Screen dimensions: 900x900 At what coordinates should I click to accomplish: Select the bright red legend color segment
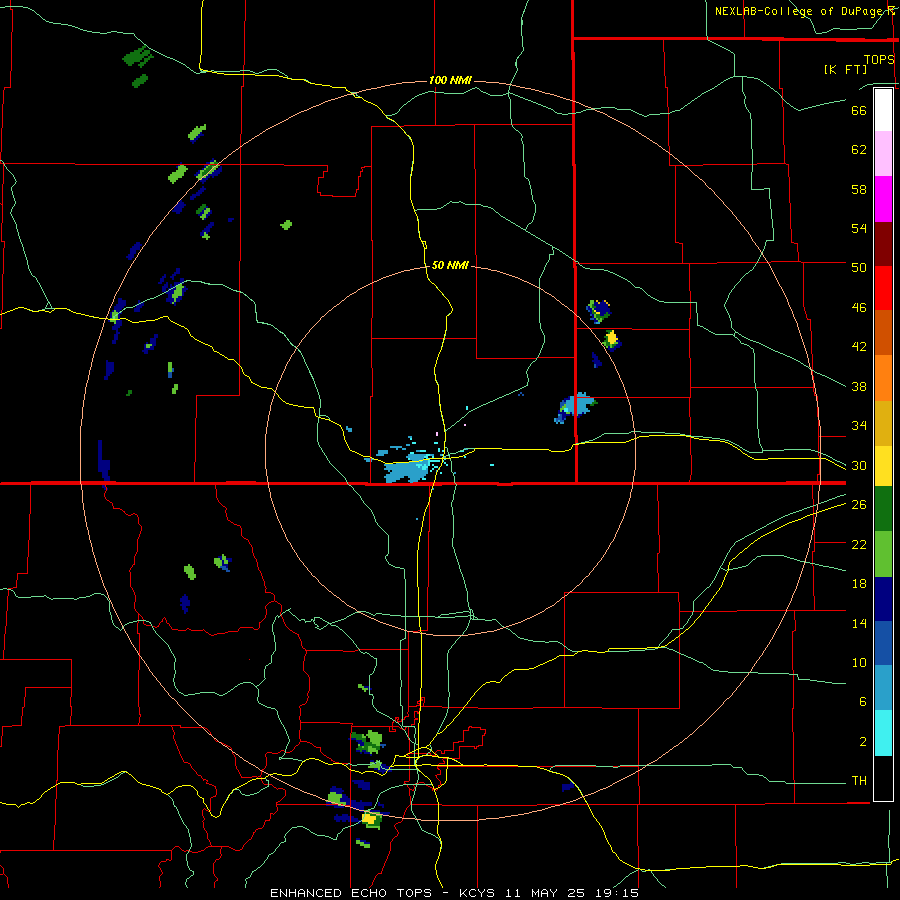coord(883,288)
